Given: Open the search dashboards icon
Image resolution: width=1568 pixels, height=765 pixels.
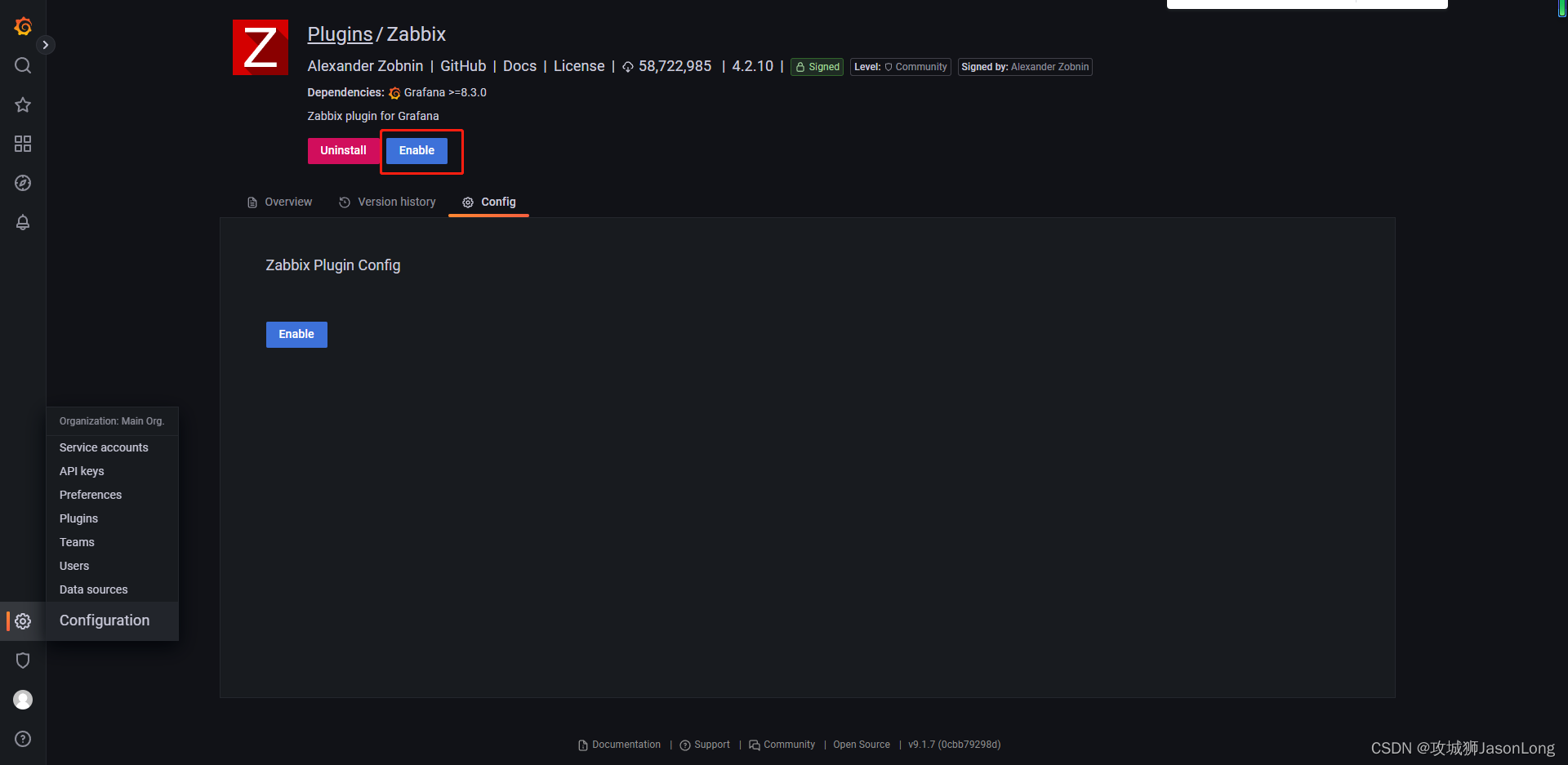Looking at the screenshot, I should pyautogui.click(x=23, y=65).
